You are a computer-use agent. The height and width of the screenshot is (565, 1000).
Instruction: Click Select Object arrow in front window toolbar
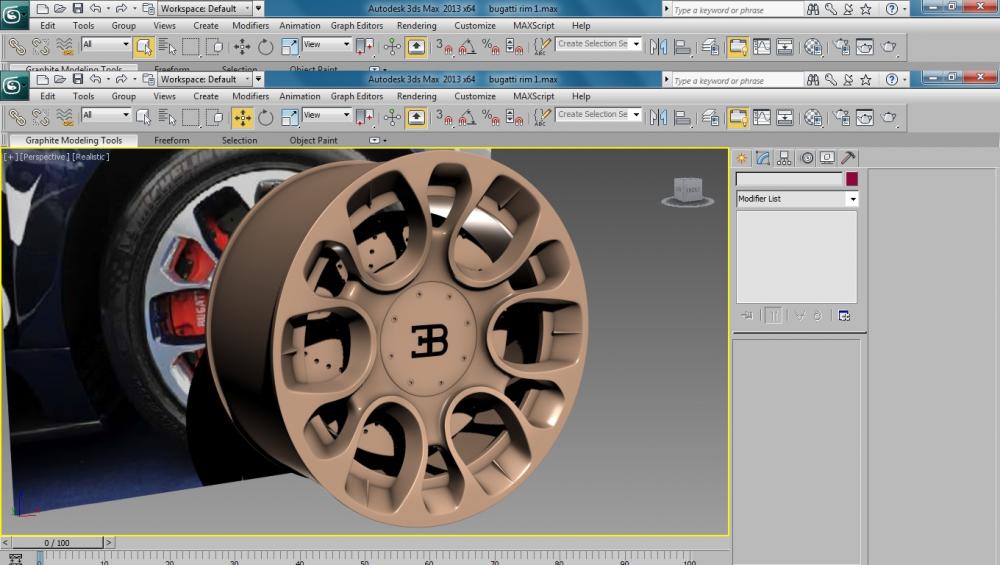143,117
